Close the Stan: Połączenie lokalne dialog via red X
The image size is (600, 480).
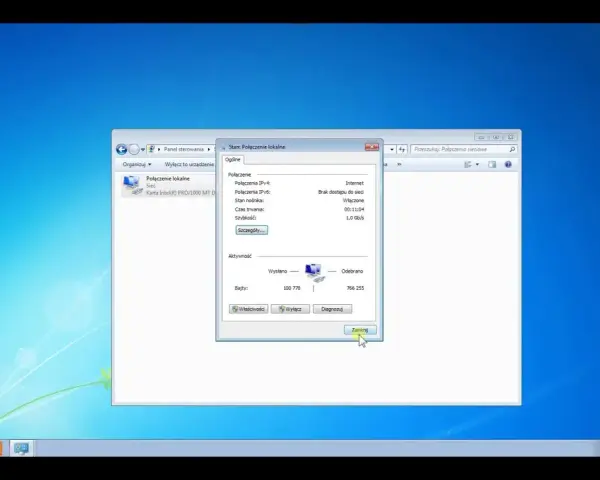tap(372, 147)
